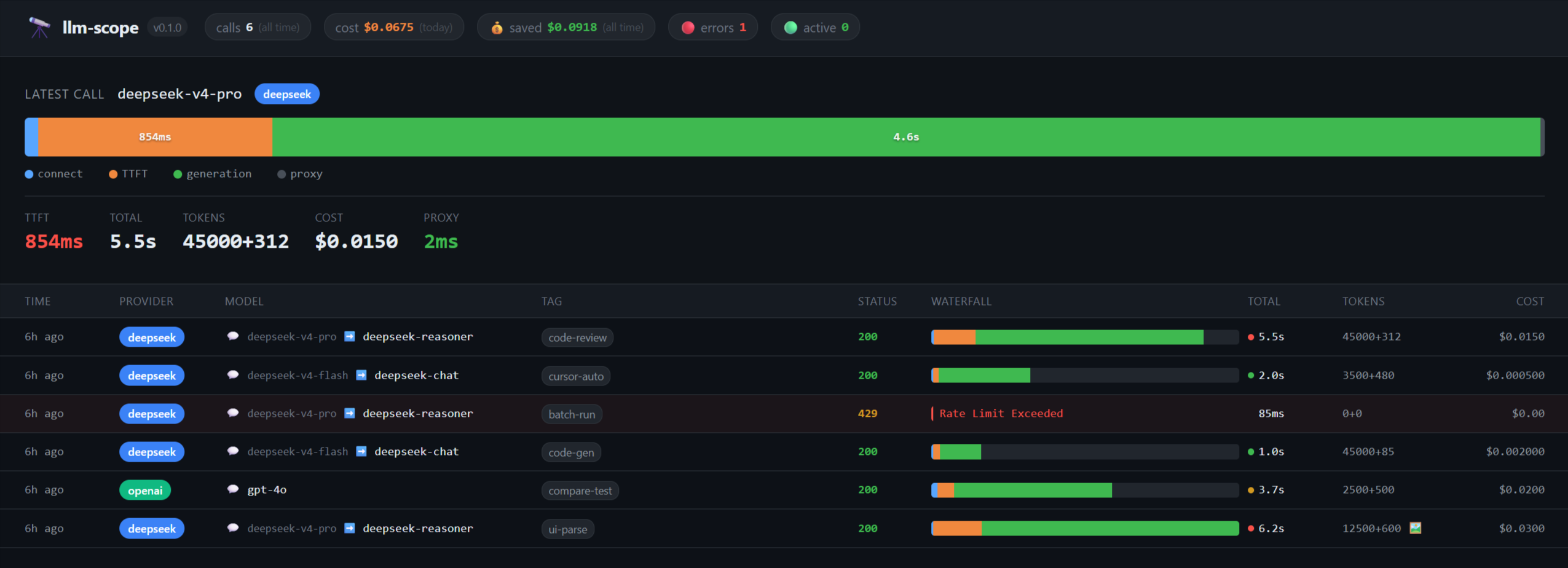The width and height of the screenshot is (1568, 568).
Task: Click model alias arrow icon in code-gen row
Action: click(x=361, y=451)
